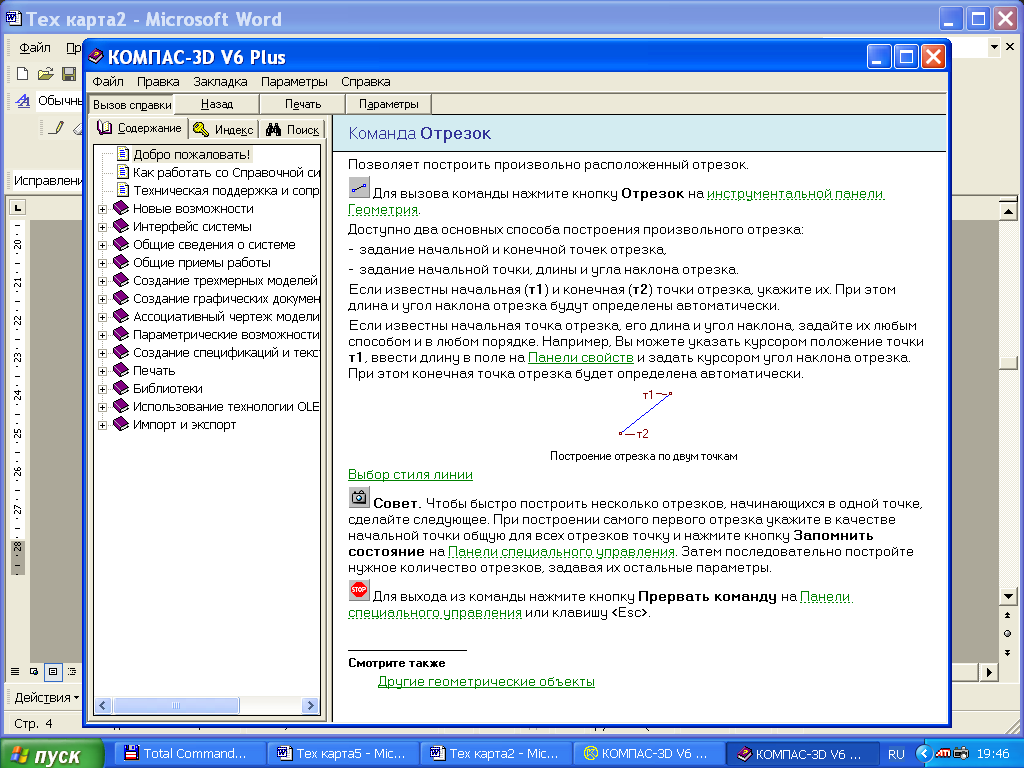The height and width of the screenshot is (768, 1024).
Task: Click right arrow of contents pane scrollbar
Action: [311, 705]
